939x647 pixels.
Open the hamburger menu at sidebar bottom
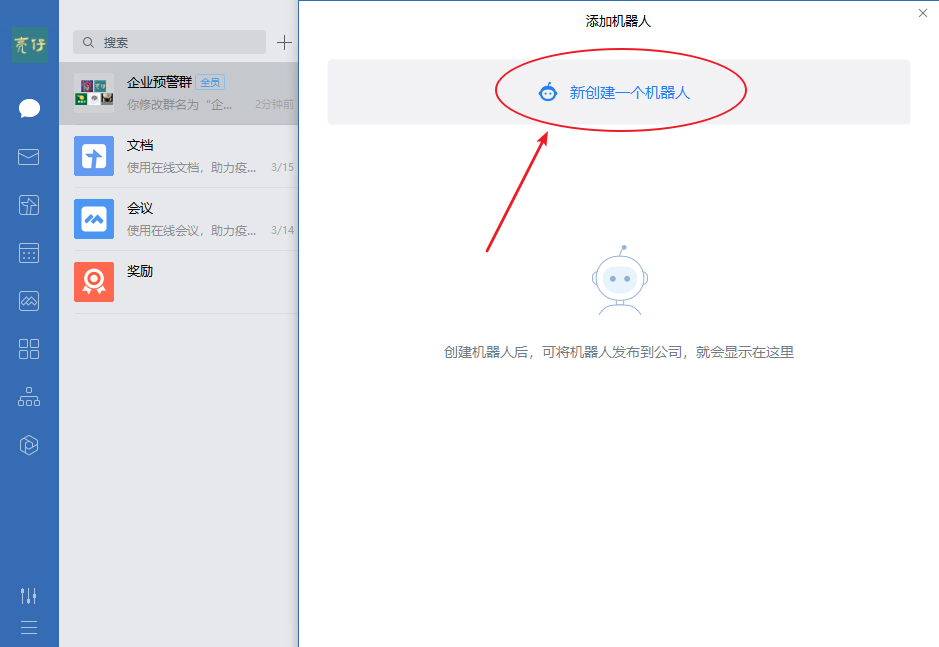[29, 627]
